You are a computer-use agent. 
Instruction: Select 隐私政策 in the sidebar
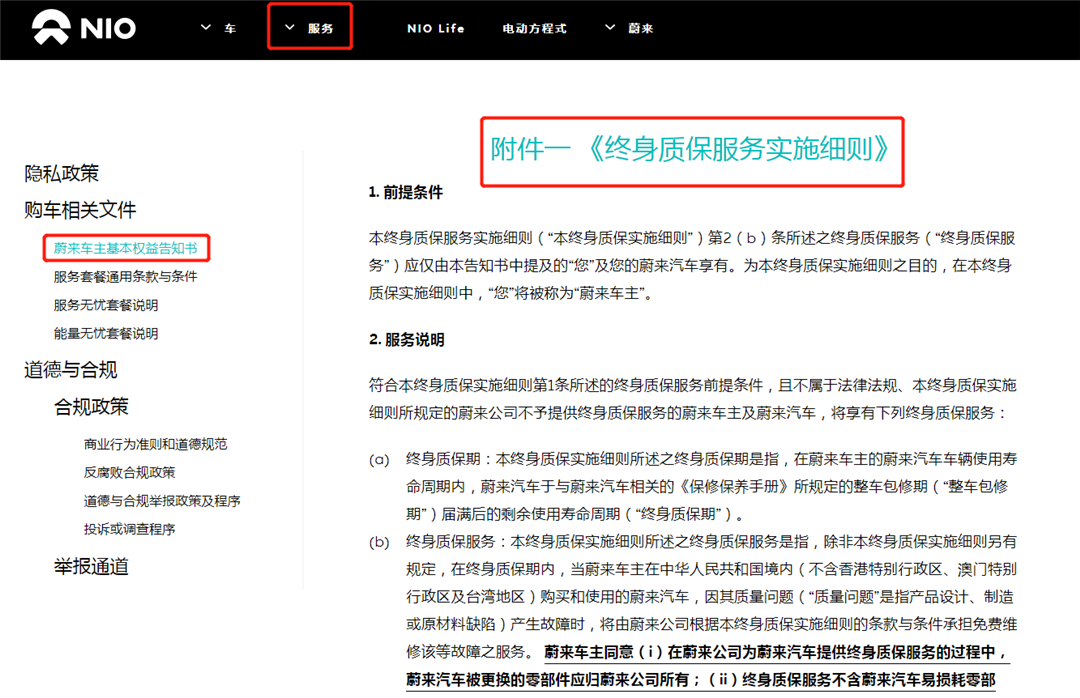click(62, 174)
